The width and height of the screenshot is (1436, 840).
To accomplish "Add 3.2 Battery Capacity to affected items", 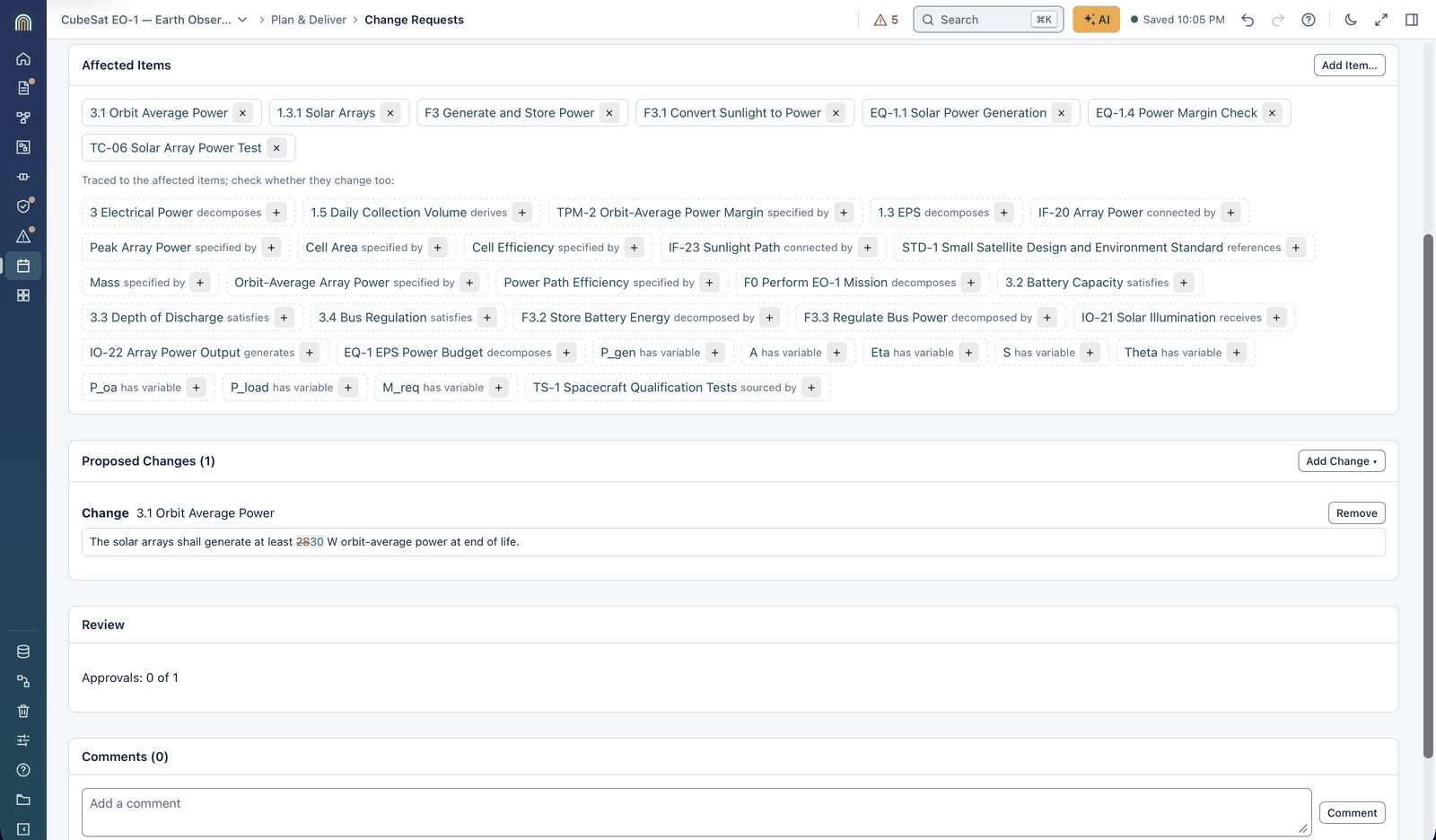I will tap(1184, 283).
